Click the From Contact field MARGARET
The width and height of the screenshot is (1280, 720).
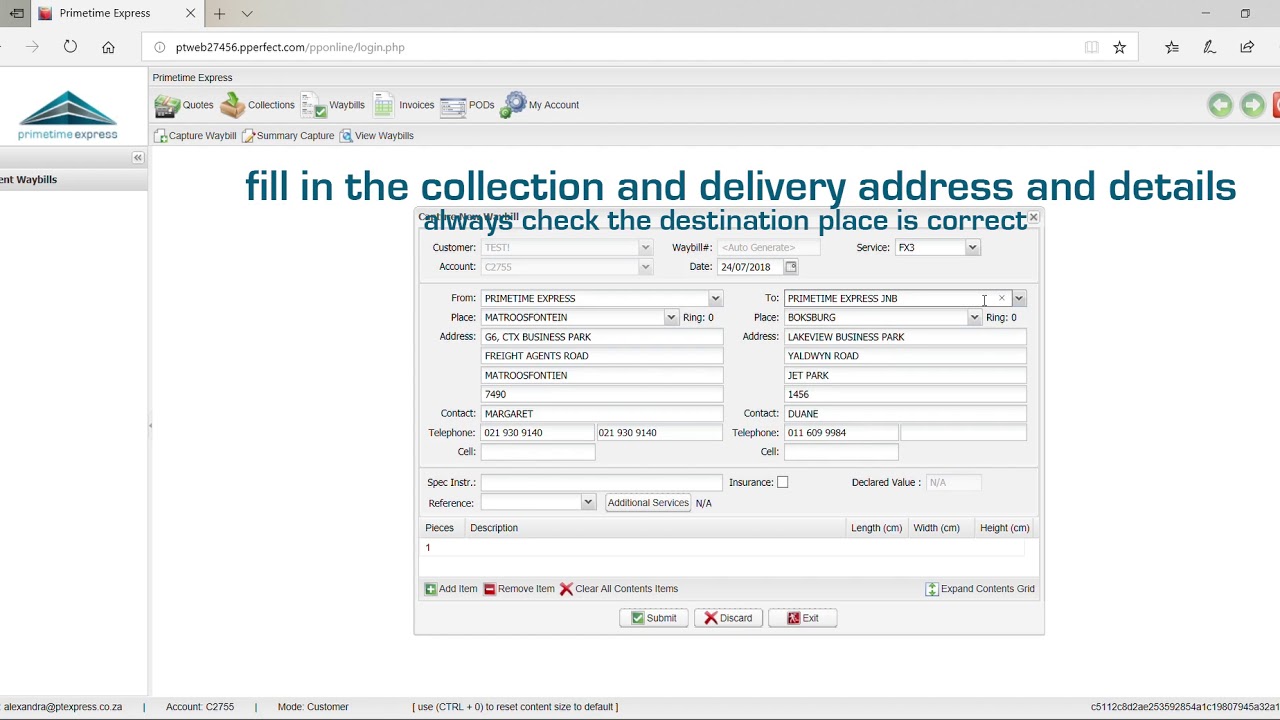[601, 414]
